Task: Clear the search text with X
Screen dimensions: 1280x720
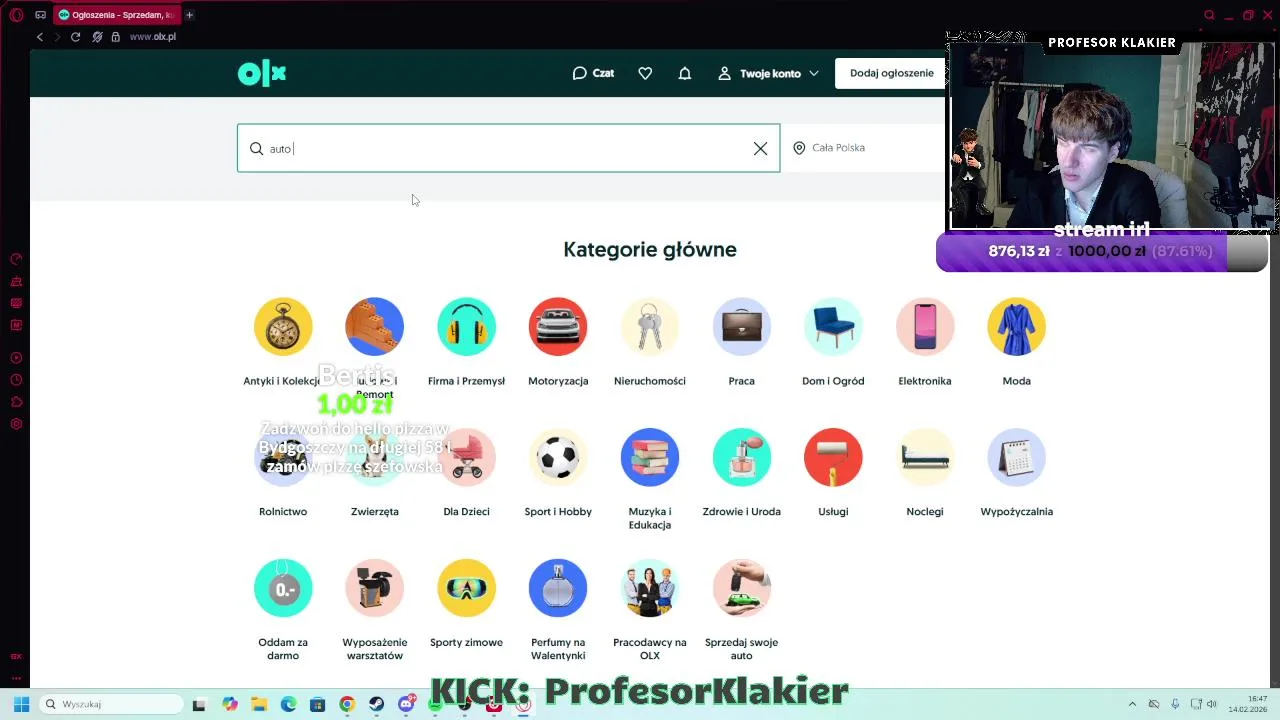Action: (760, 149)
